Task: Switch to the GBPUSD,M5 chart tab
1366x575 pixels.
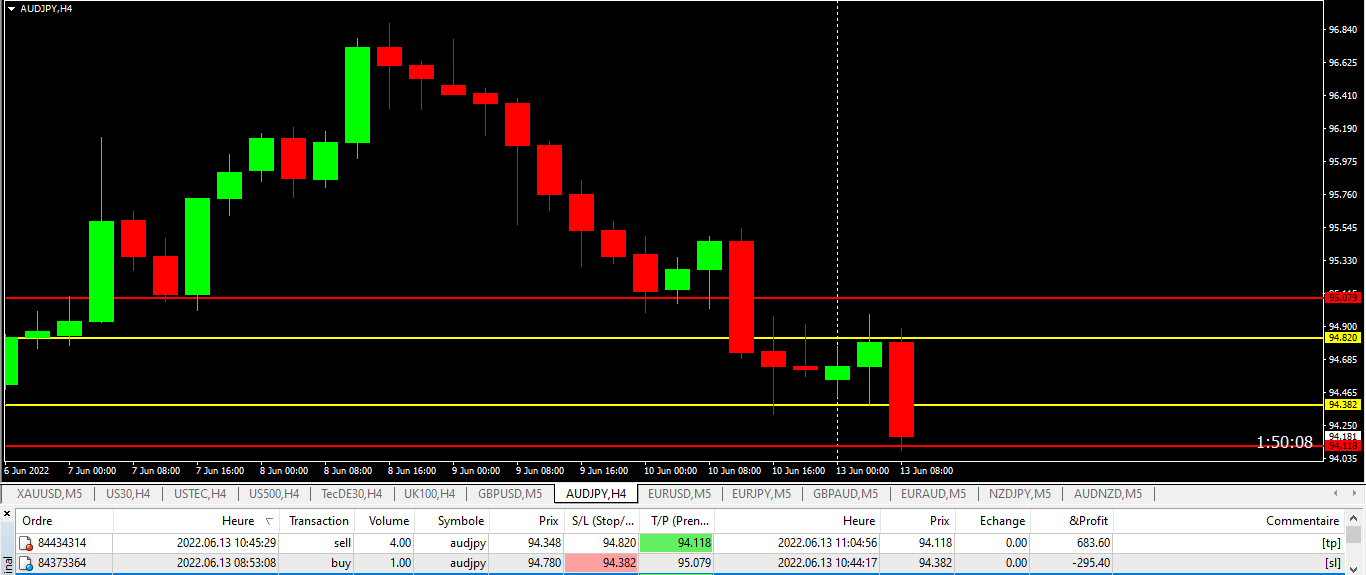Action: pos(509,493)
